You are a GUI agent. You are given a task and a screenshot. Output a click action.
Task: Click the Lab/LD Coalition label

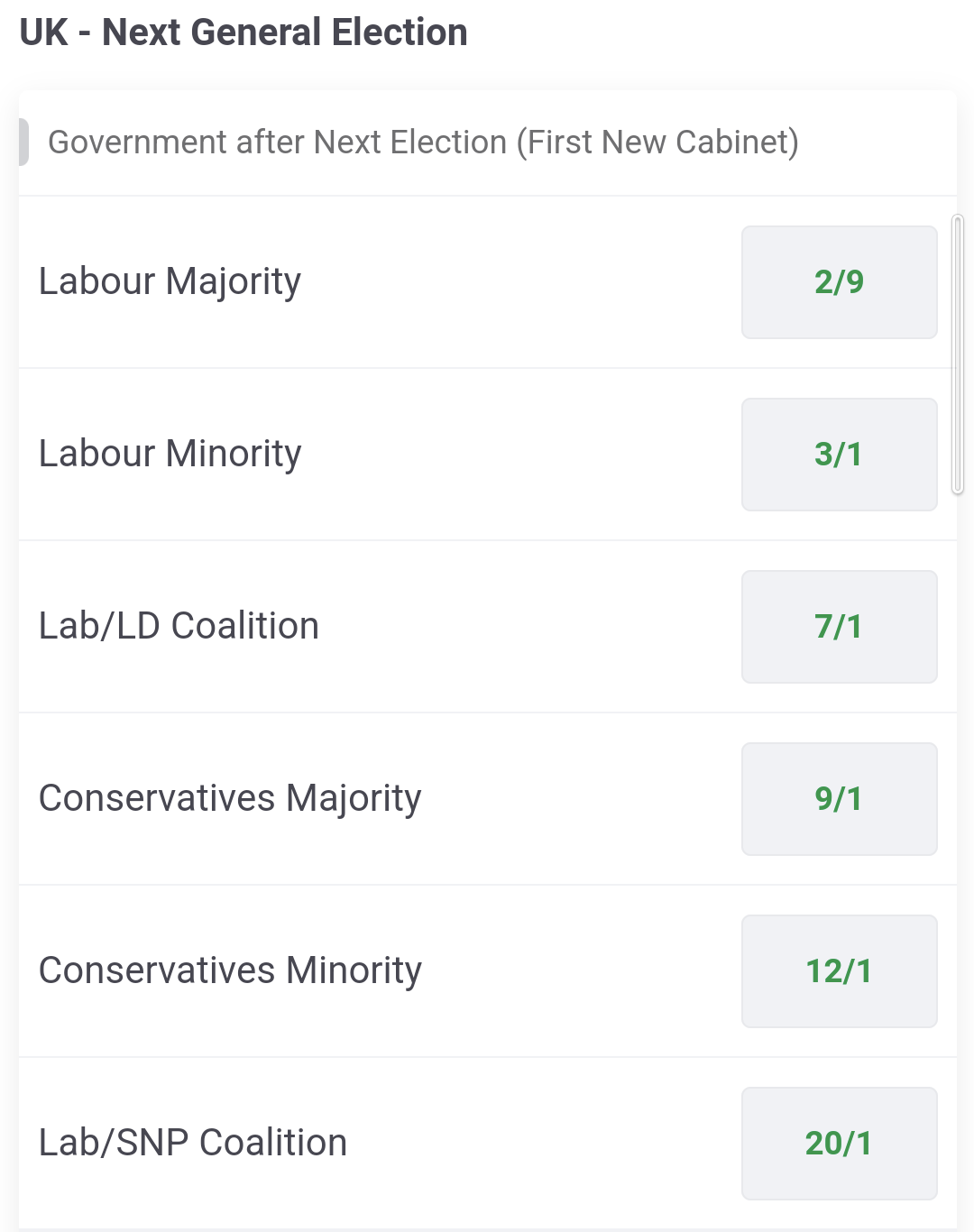[179, 626]
